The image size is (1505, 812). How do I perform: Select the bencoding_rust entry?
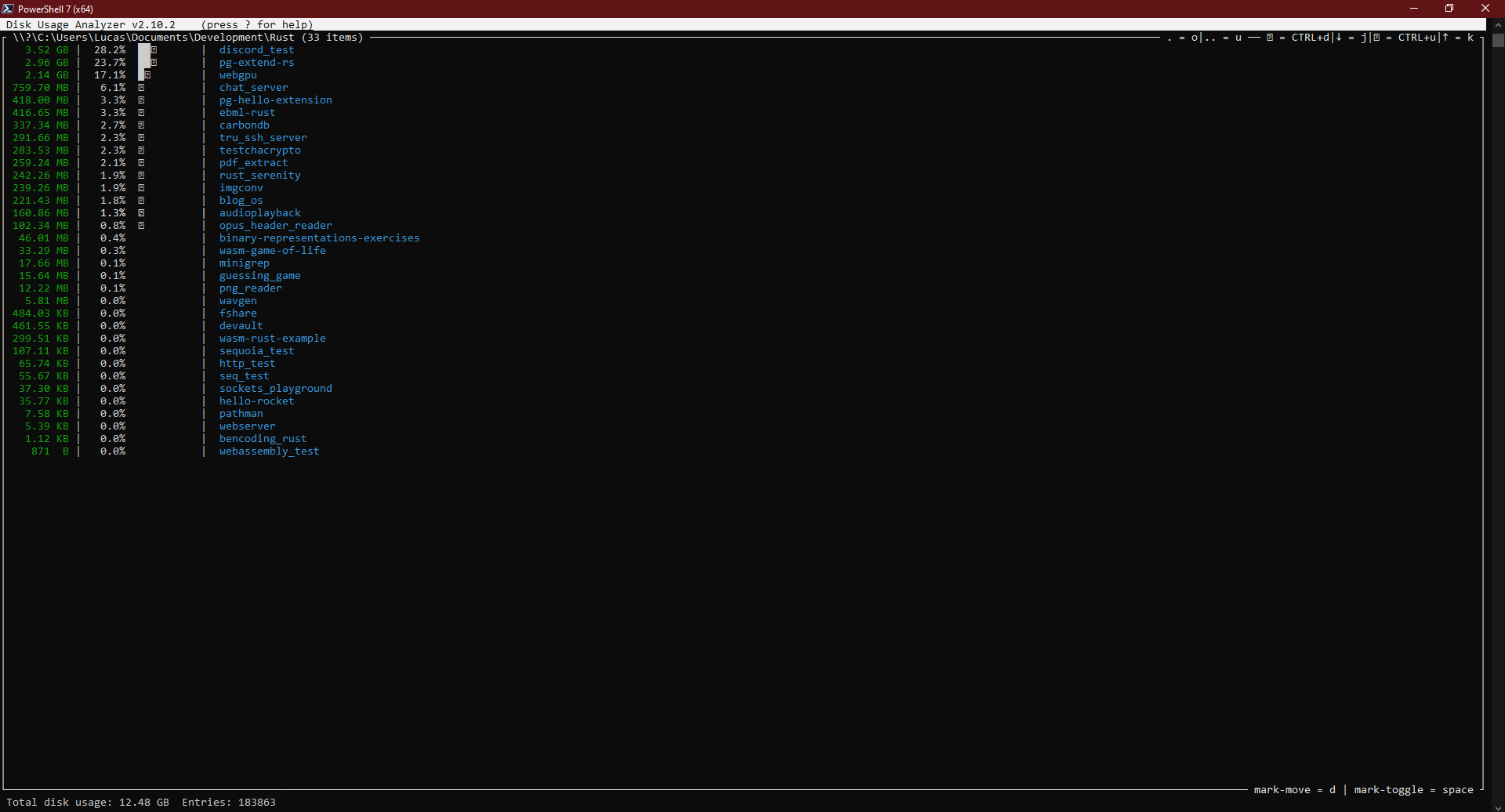pyautogui.click(x=263, y=439)
